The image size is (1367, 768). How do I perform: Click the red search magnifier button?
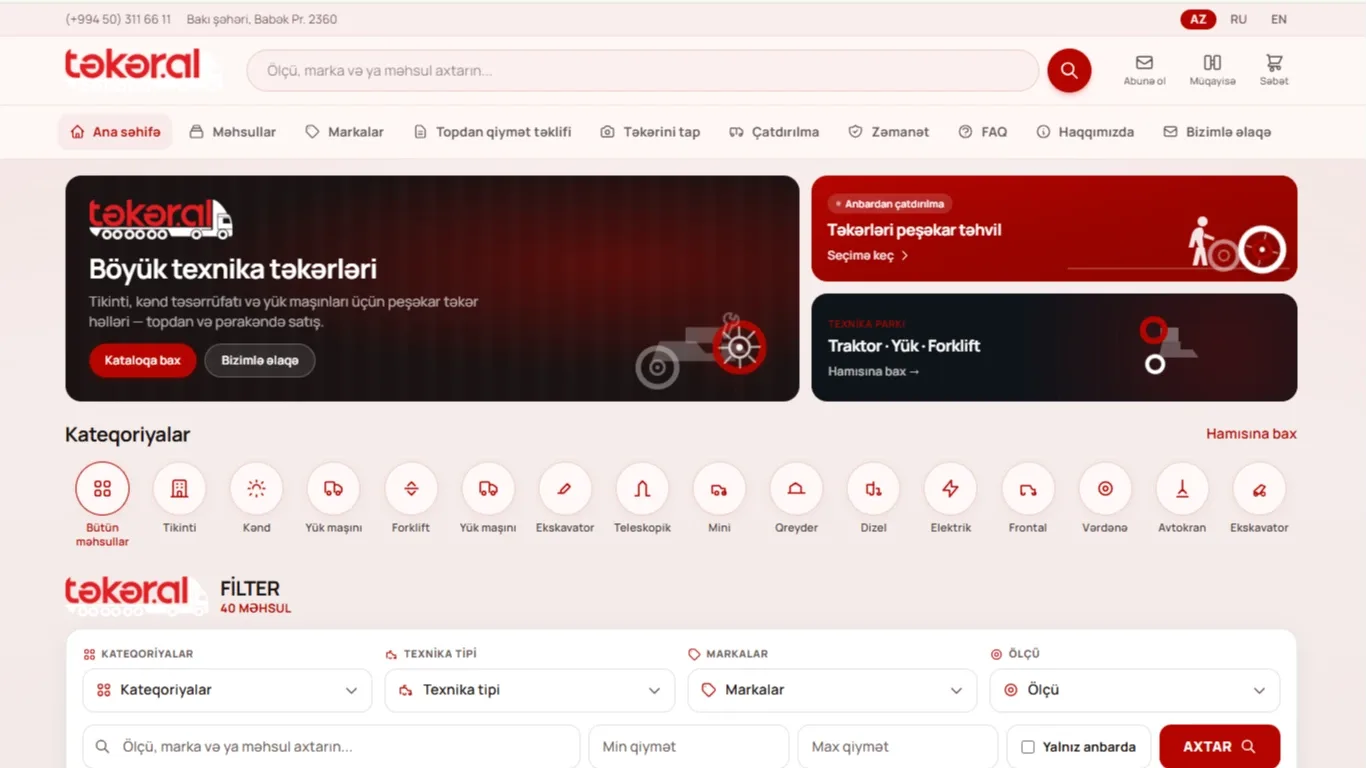pyautogui.click(x=1069, y=71)
